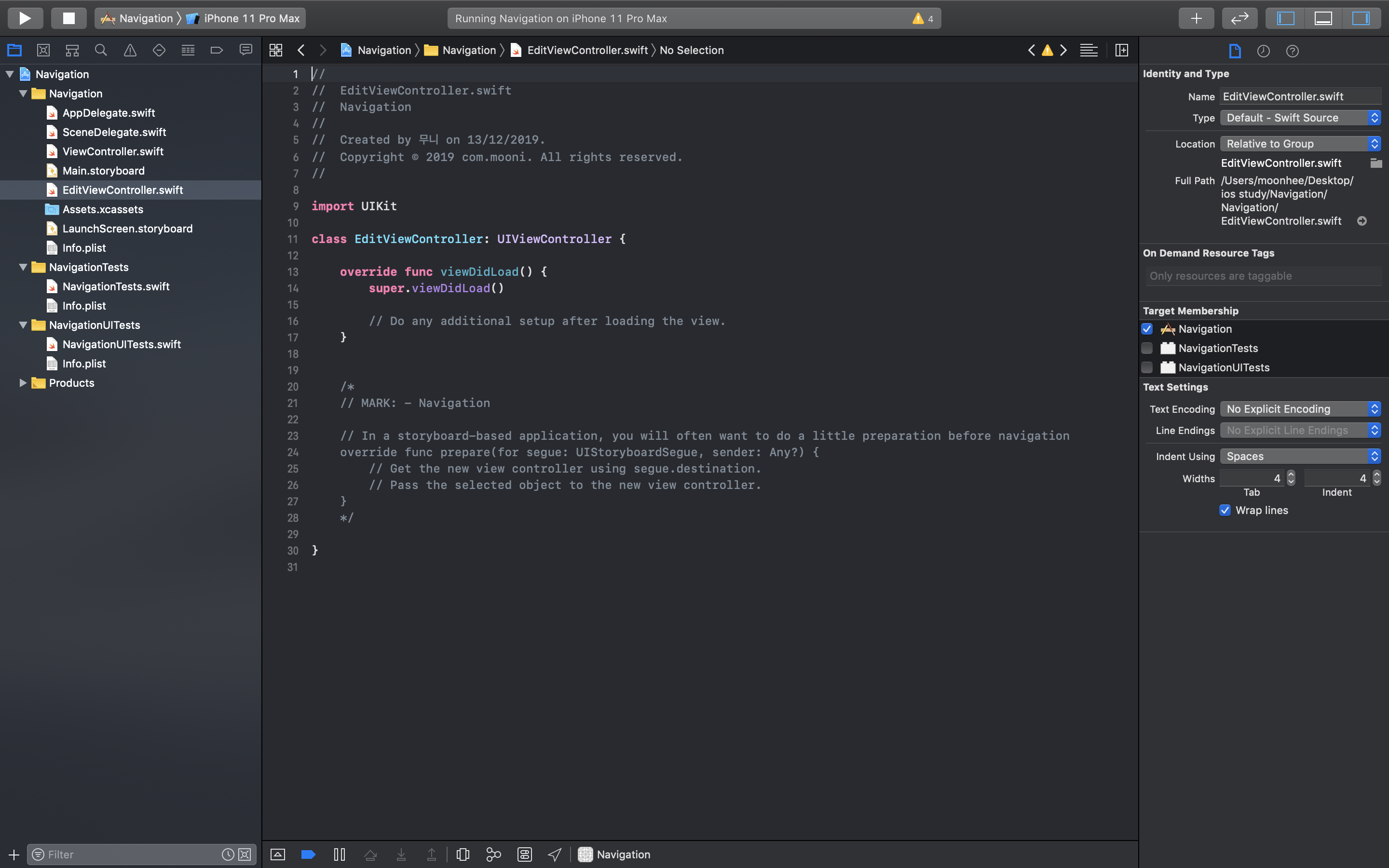Select Main.storyboard in project navigator
The image size is (1389, 868).
pyautogui.click(x=103, y=171)
